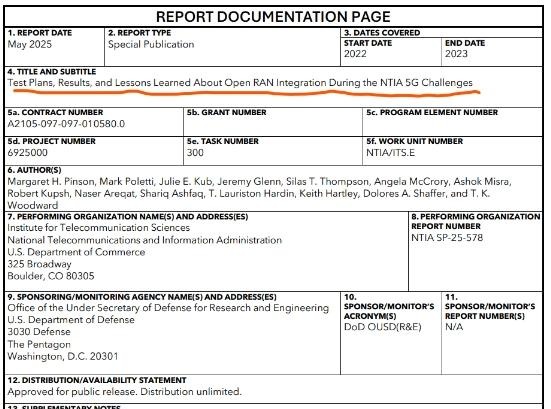Screen dimensions: 551x409
Task: Select the report date 'May 2025'
Action: (30, 44)
